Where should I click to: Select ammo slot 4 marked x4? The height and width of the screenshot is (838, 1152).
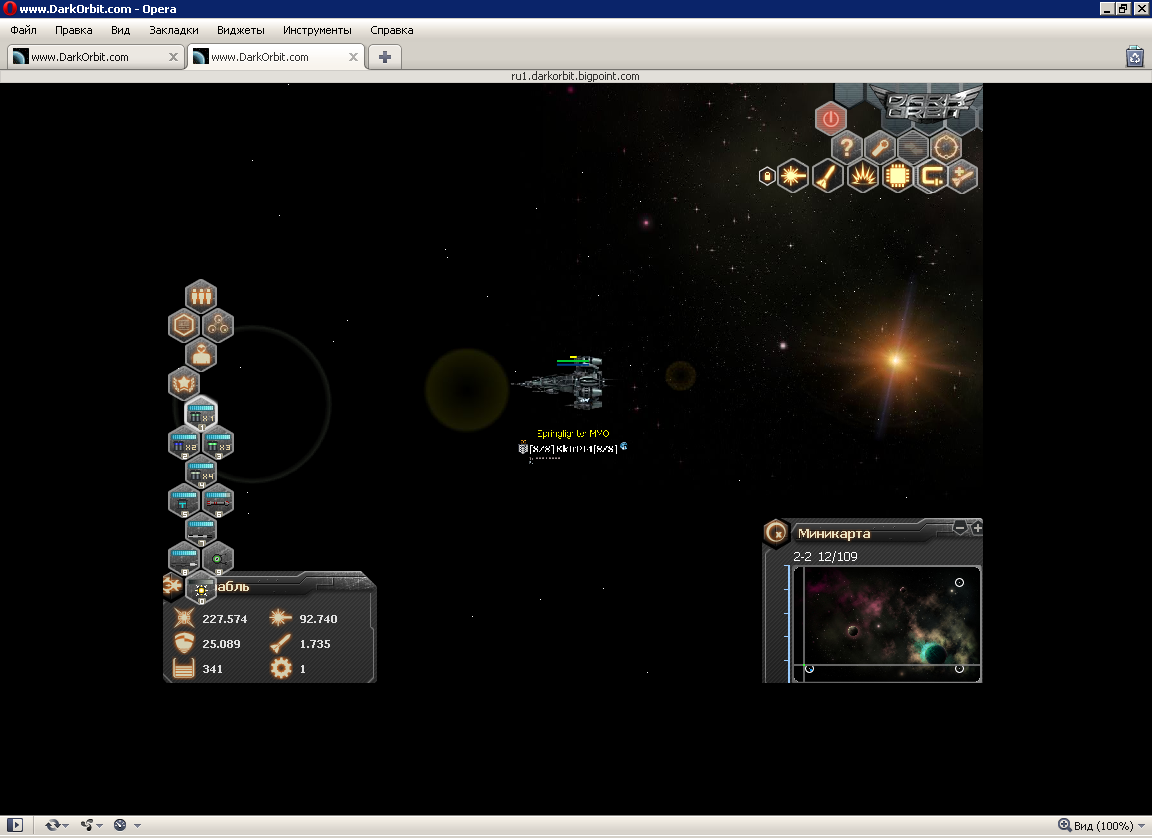click(201, 472)
